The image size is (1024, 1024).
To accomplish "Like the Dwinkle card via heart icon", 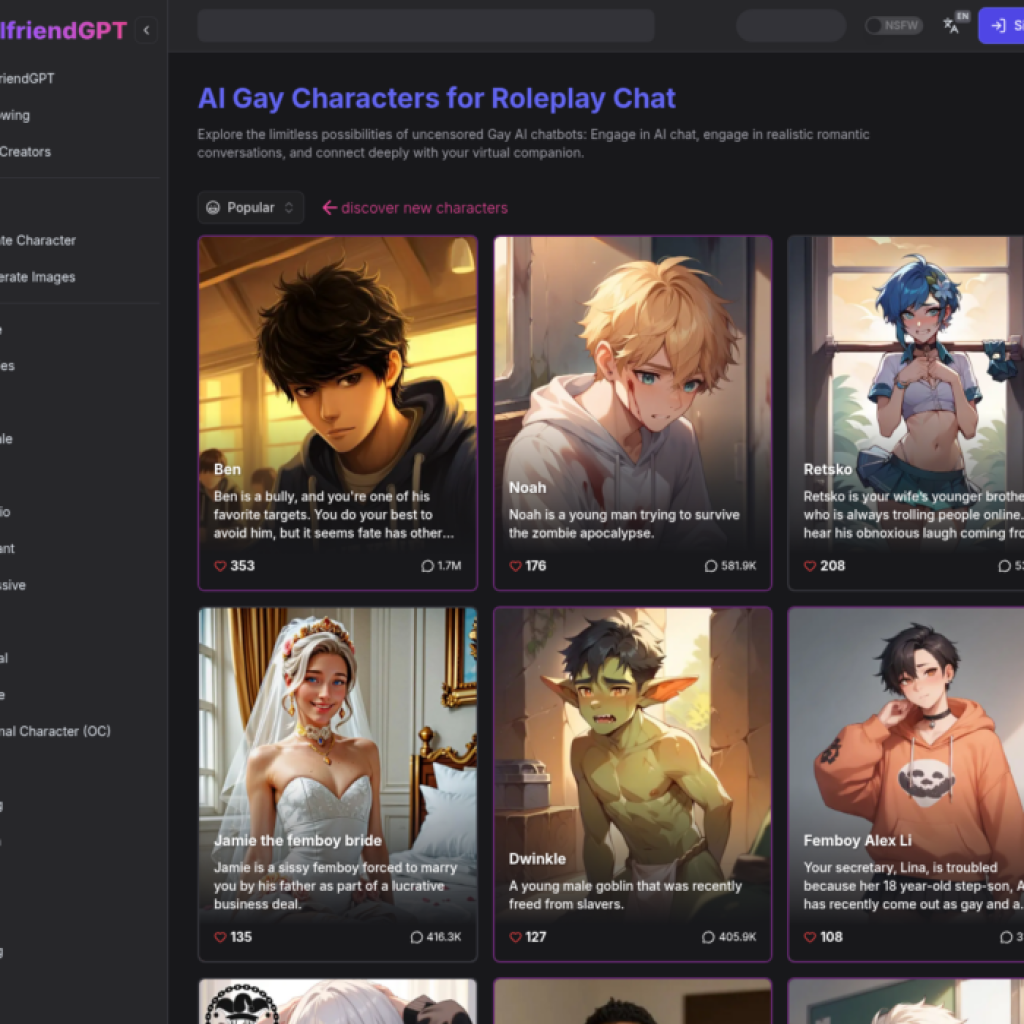I will (516, 937).
